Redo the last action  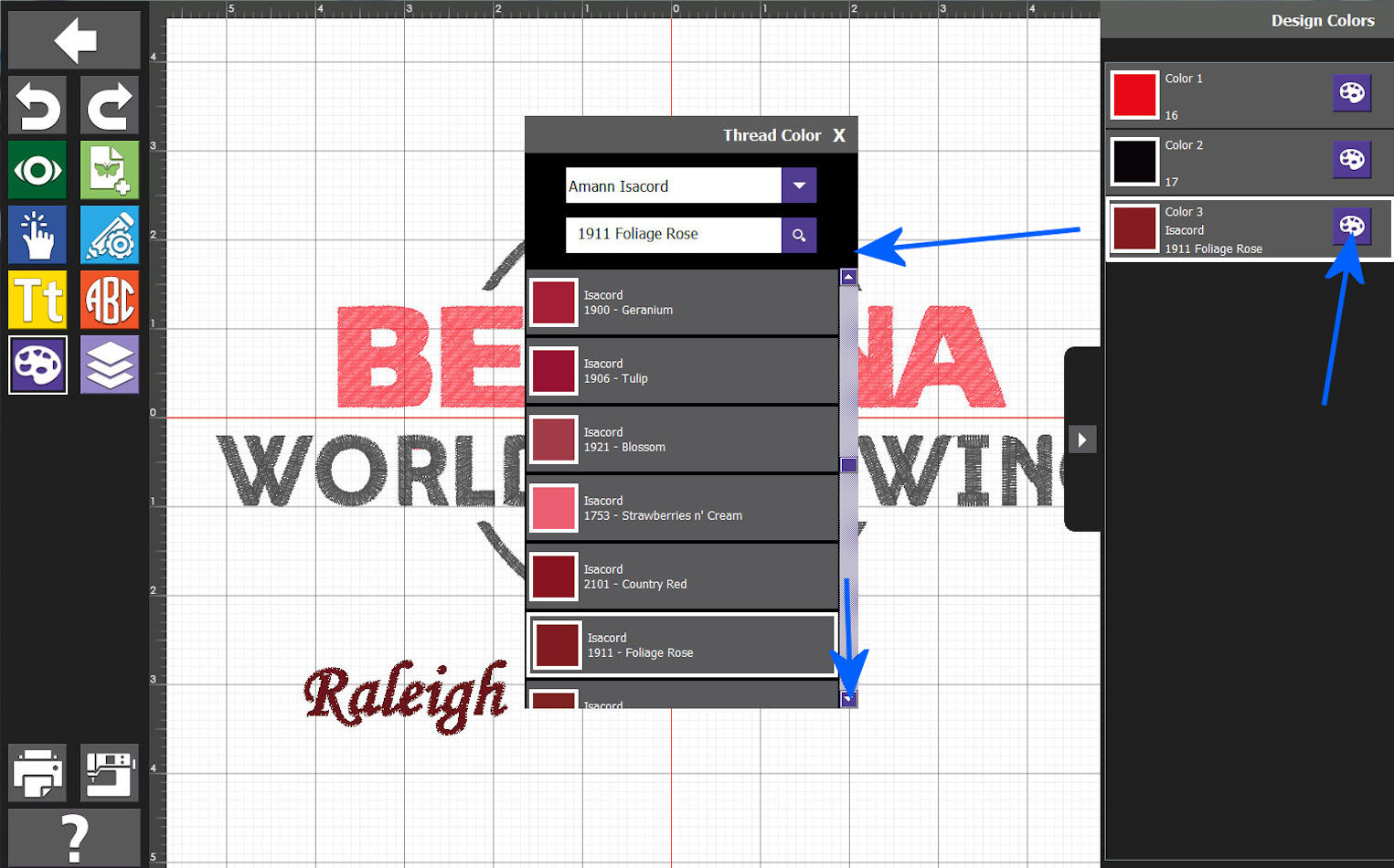point(110,105)
